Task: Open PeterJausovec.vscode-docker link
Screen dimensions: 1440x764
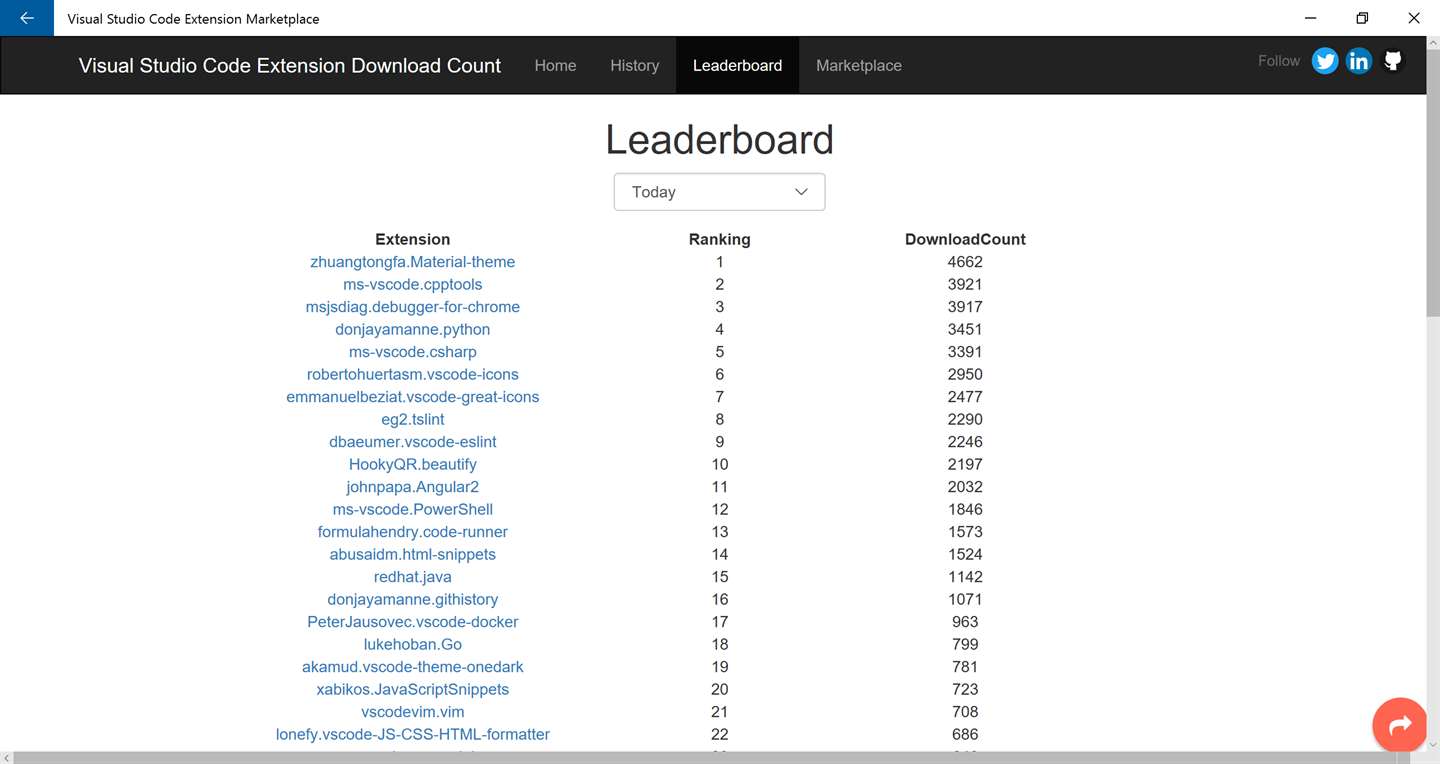Action: [x=413, y=622]
